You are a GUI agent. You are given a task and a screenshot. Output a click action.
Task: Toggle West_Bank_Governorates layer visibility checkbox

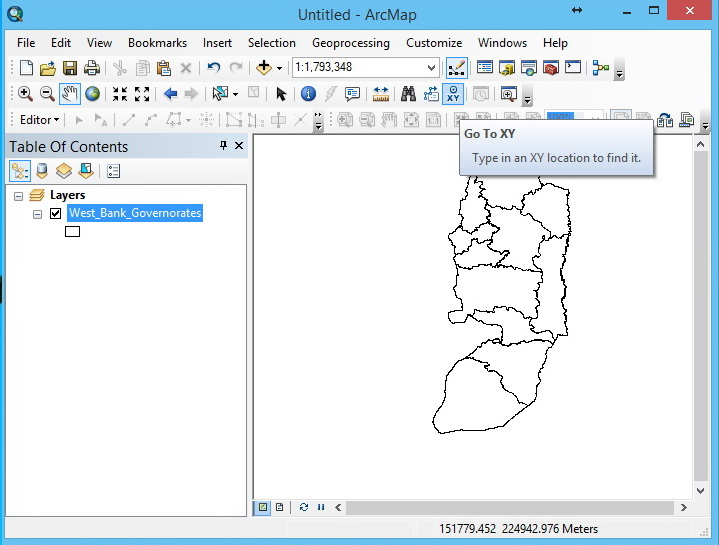point(55,213)
